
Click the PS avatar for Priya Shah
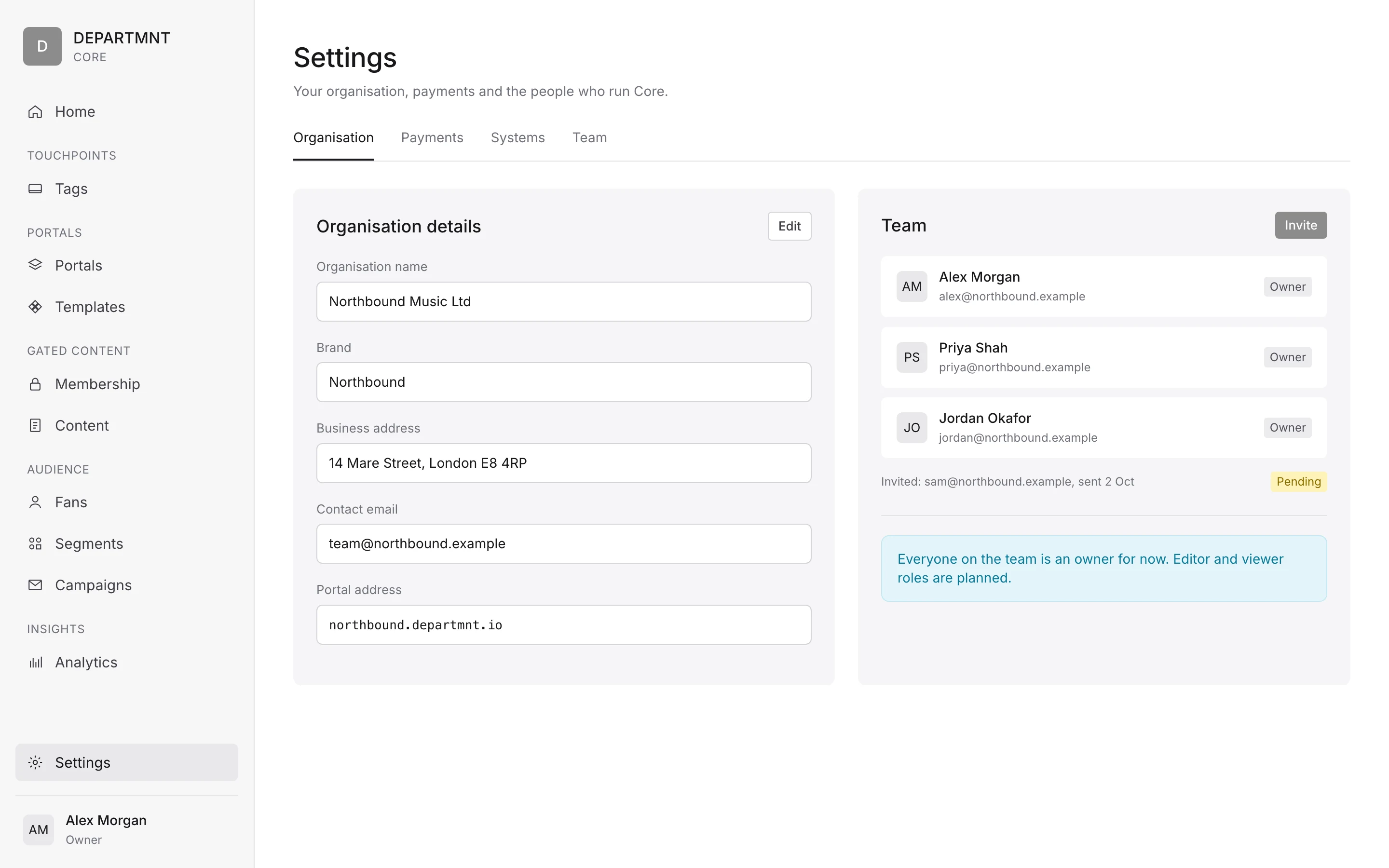tap(912, 357)
